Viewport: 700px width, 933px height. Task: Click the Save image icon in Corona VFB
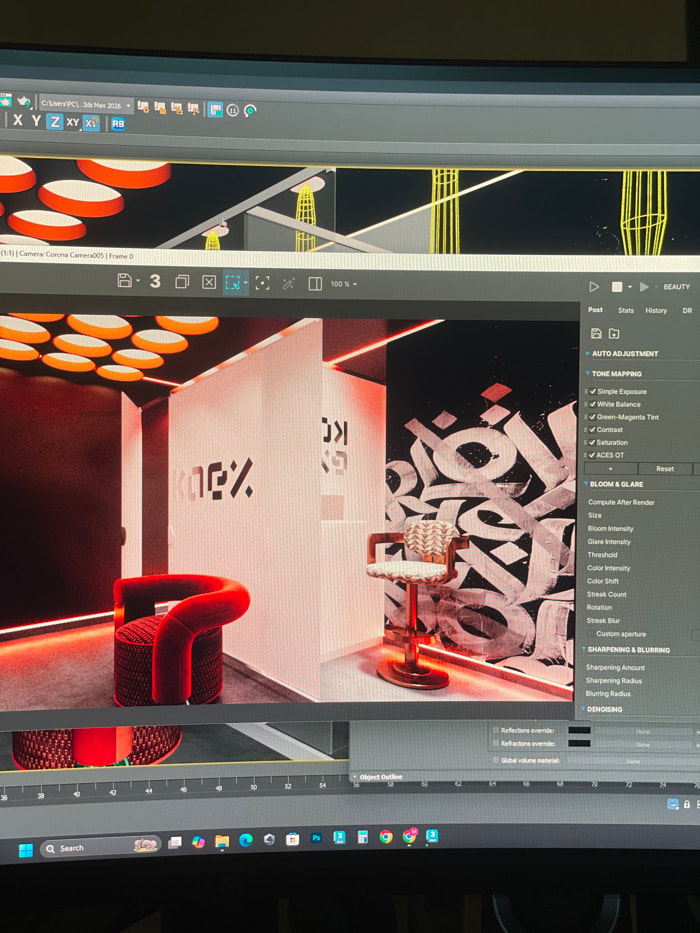pyautogui.click(x=124, y=280)
